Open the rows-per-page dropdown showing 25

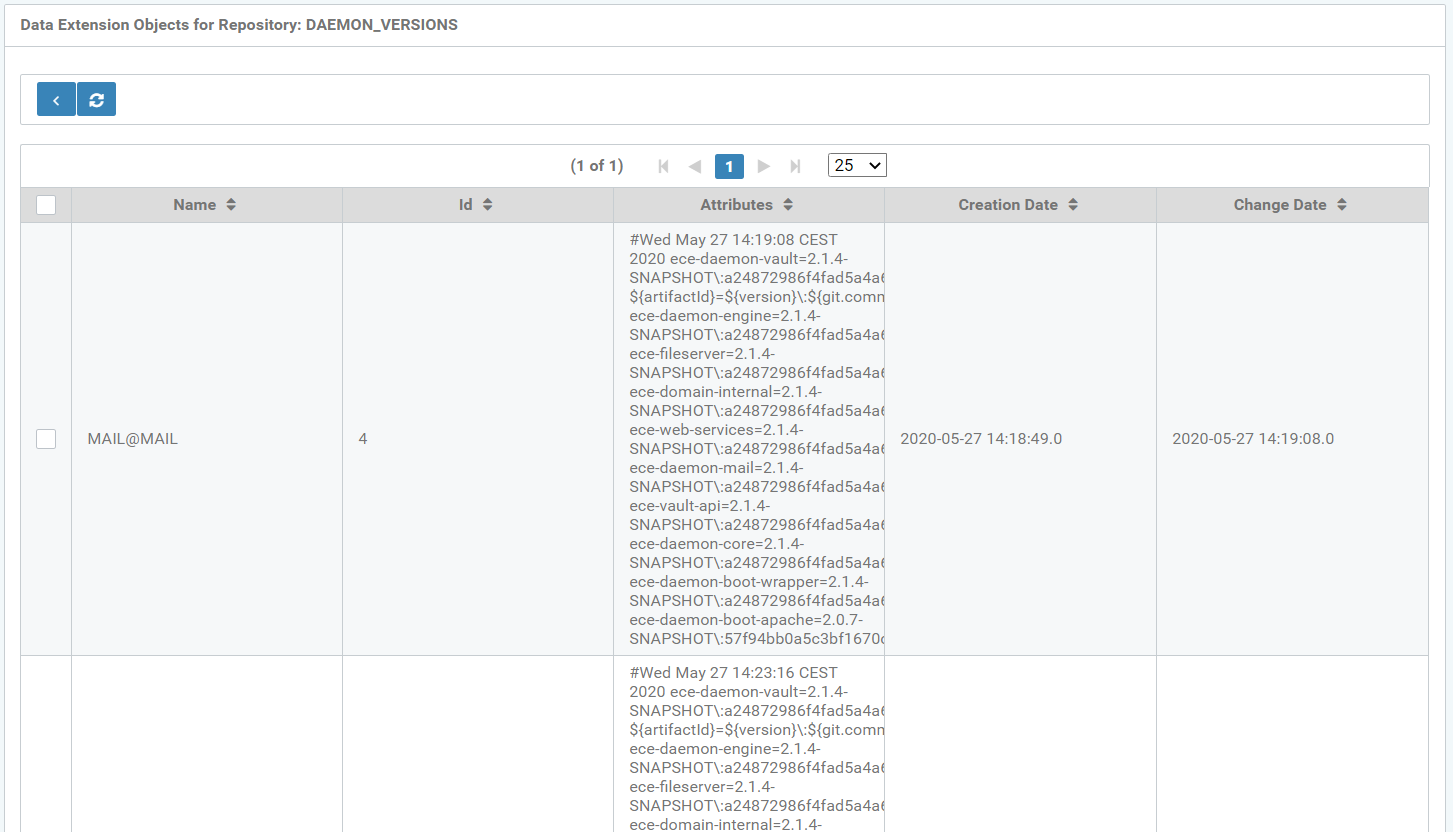pos(857,165)
